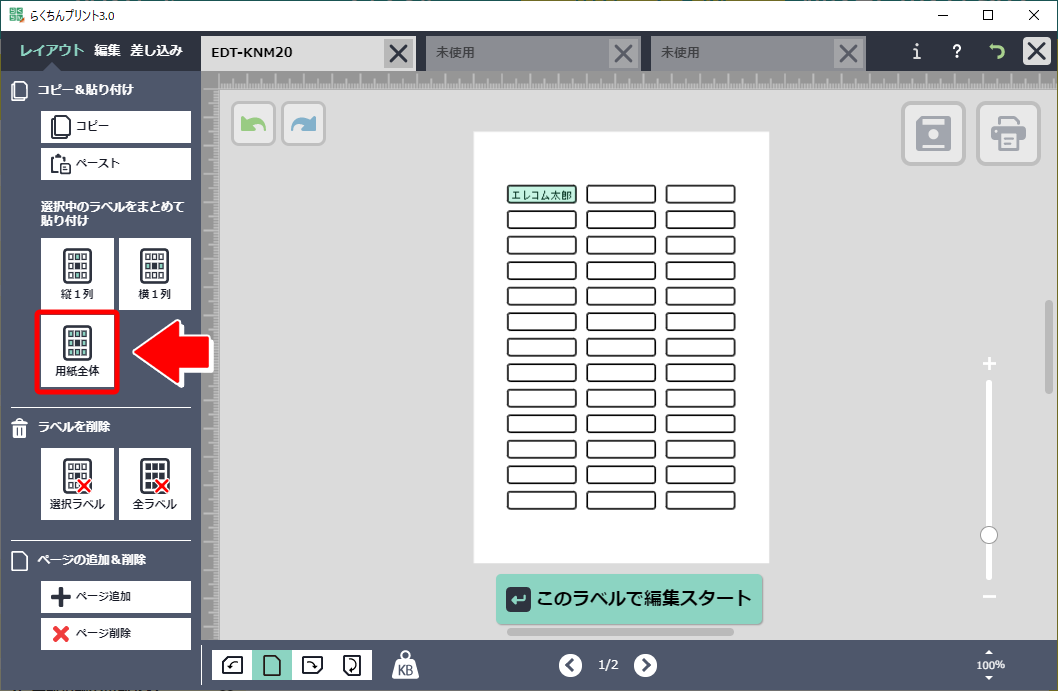Switch to the 編集 tab

click(107, 50)
